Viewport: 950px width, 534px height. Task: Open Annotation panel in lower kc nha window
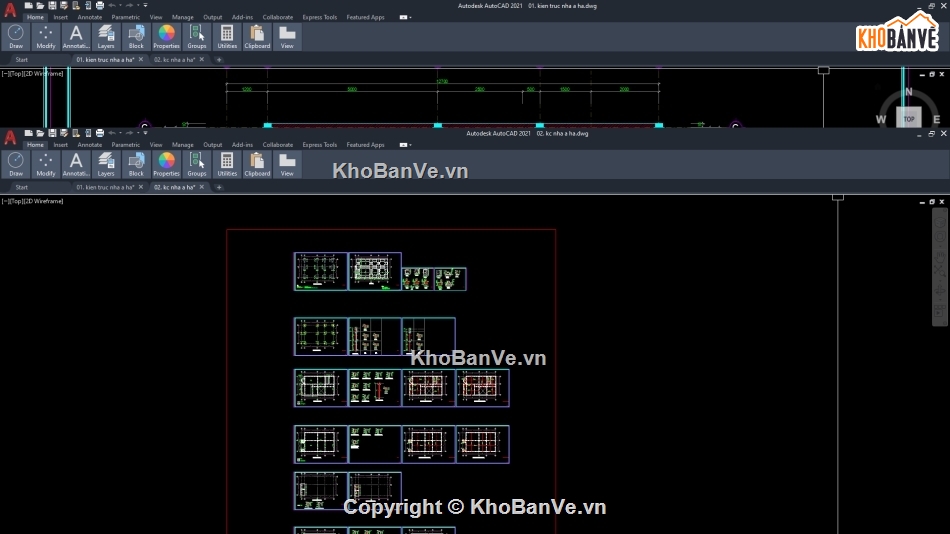[76, 164]
